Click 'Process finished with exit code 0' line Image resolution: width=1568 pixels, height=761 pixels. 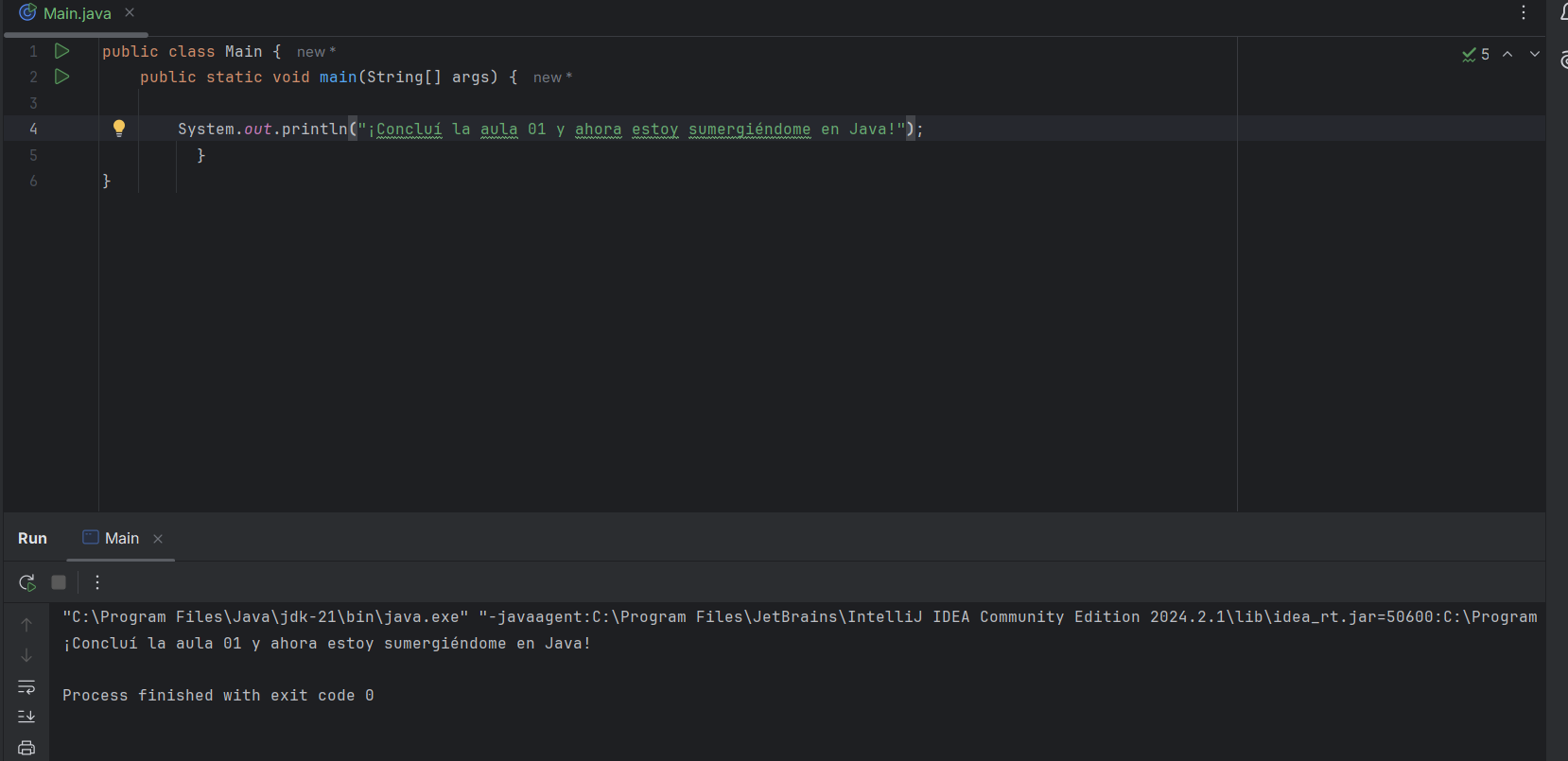(x=218, y=695)
